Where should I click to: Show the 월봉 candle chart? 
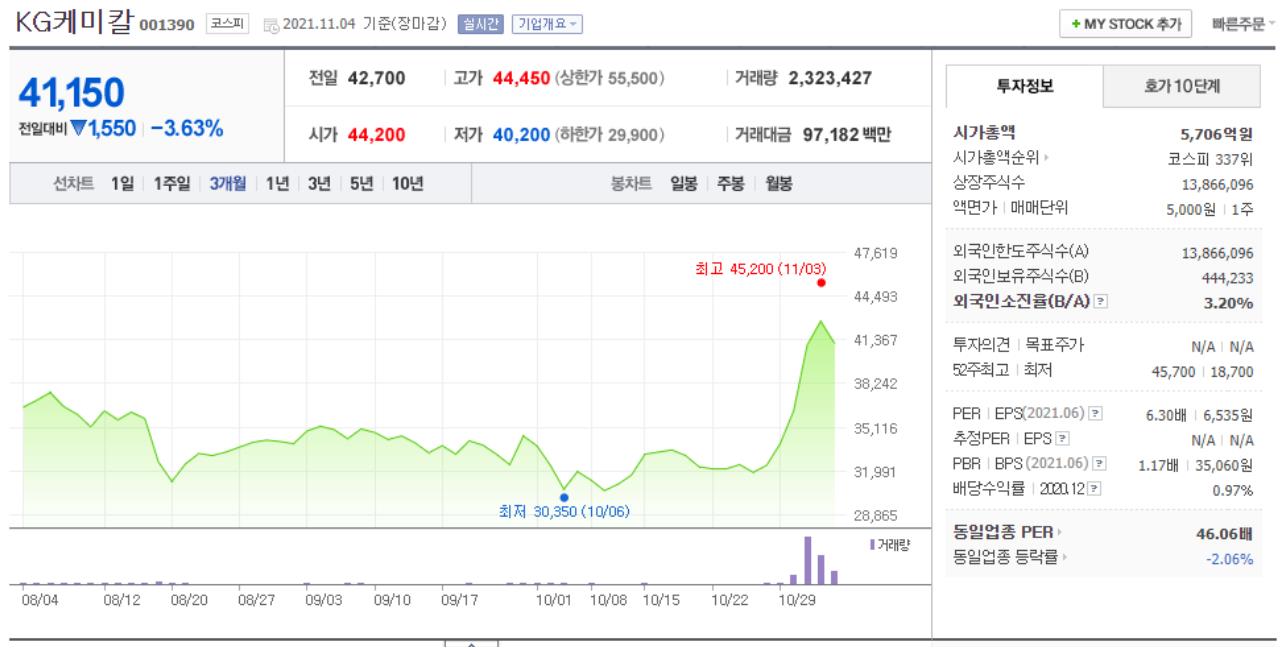[x=779, y=184]
